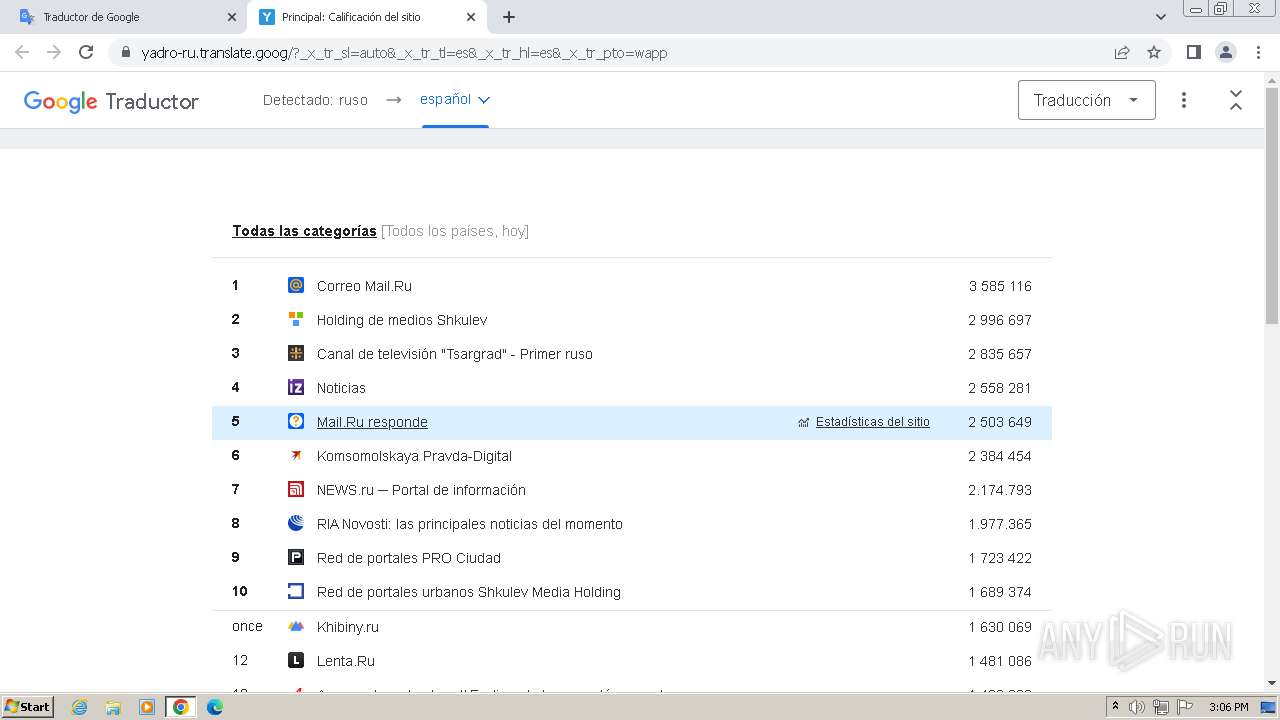This screenshot has width=1280, height=720.
Task: Open the Correo Mail.Ru entry
Action: click(x=364, y=286)
